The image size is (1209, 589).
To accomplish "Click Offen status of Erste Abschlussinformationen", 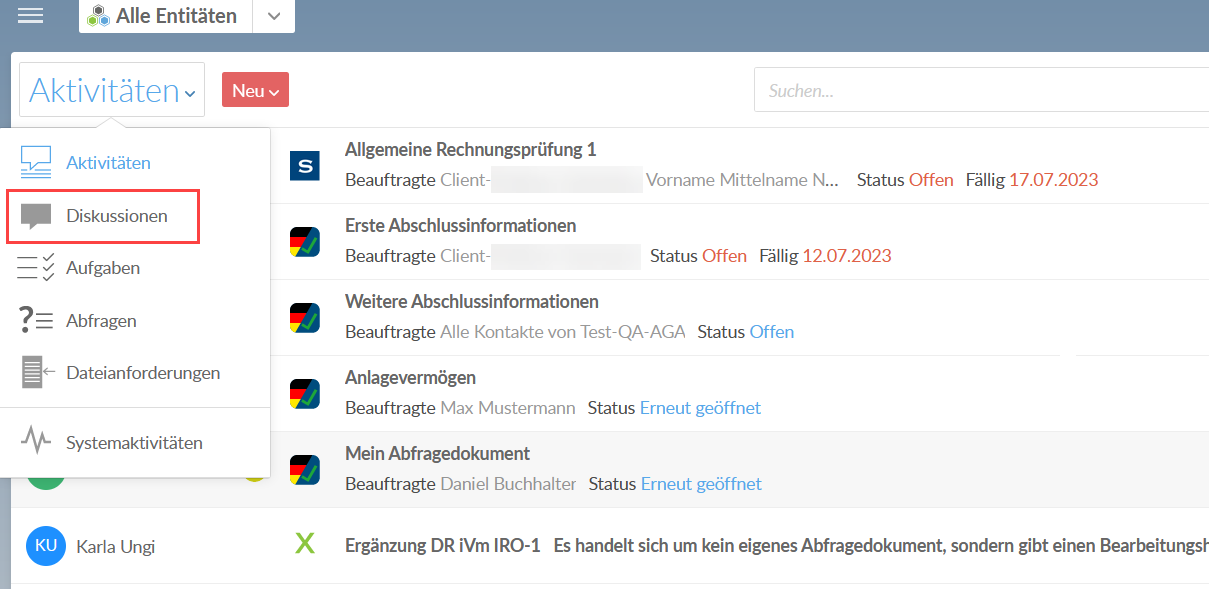I will pos(724,256).
